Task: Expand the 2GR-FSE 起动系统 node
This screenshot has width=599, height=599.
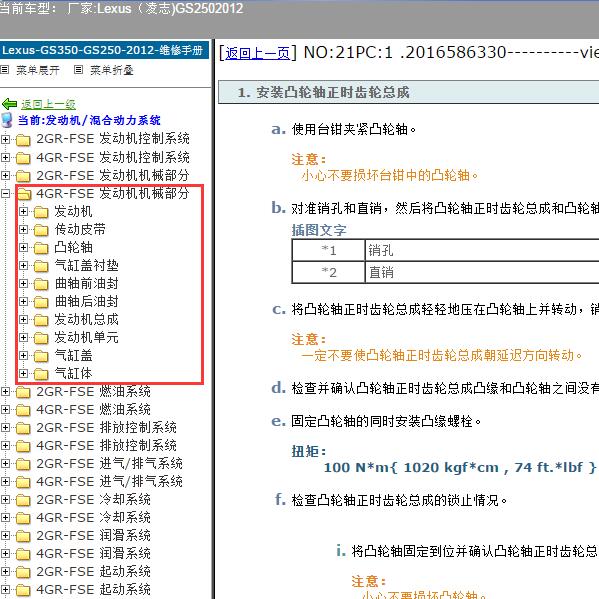Action: pos(5,571)
